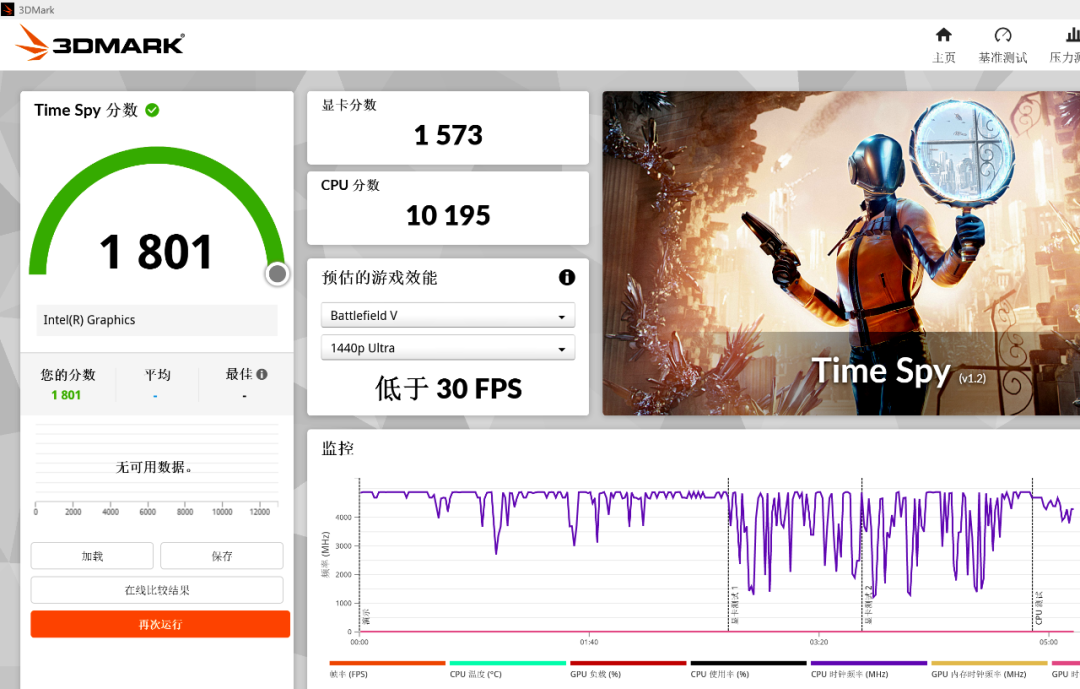Image resolution: width=1080 pixels, height=689 pixels.
Task: Toggle the CPU 温度 (°C) green legend
Action: tap(508, 670)
